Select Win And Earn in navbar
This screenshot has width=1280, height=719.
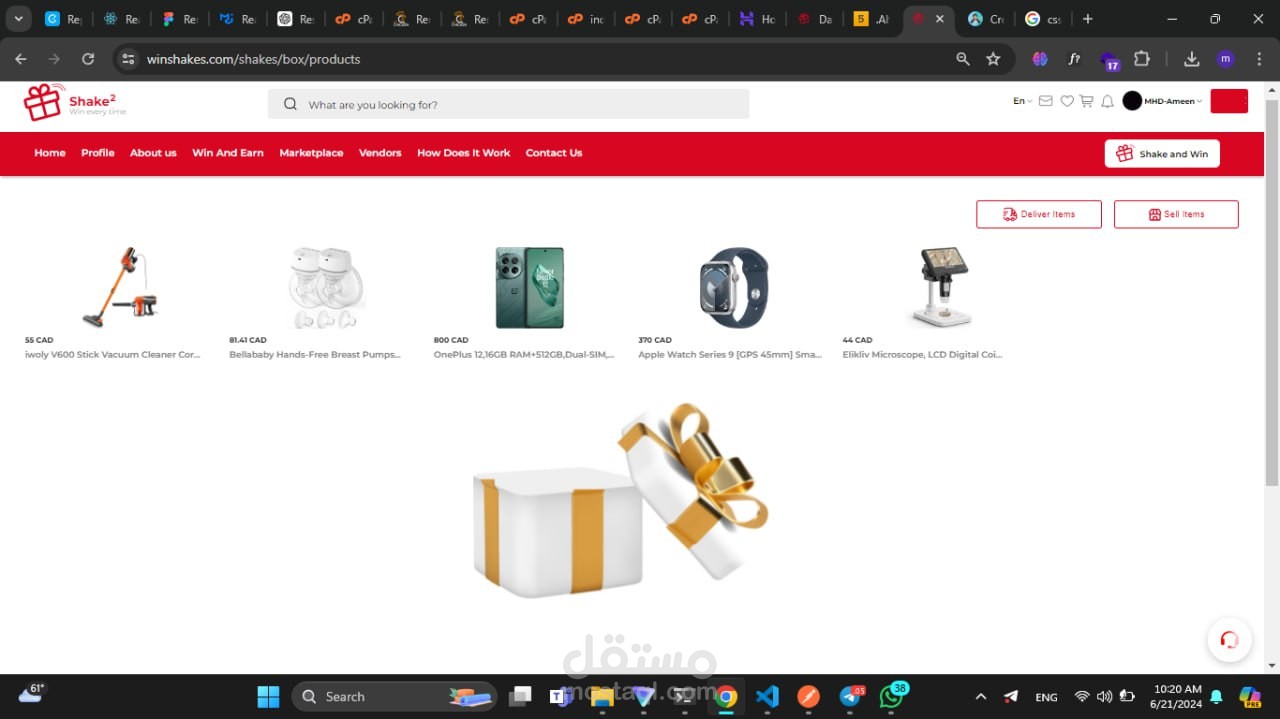228,153
